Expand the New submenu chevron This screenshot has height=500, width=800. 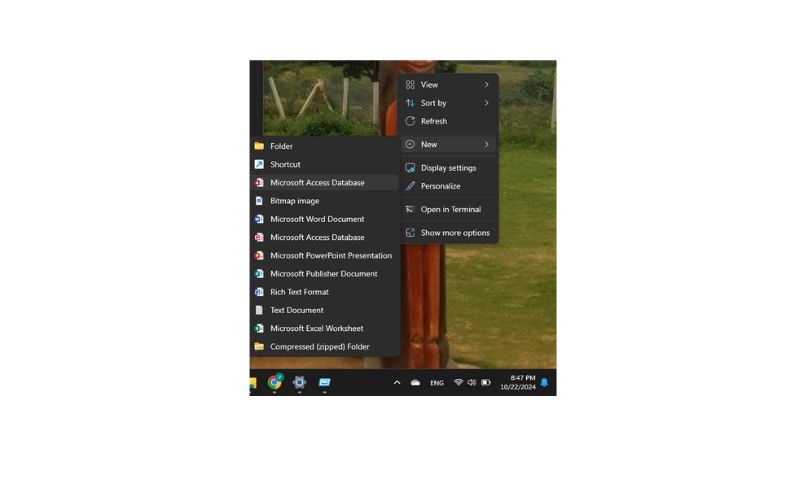(487, 145)
